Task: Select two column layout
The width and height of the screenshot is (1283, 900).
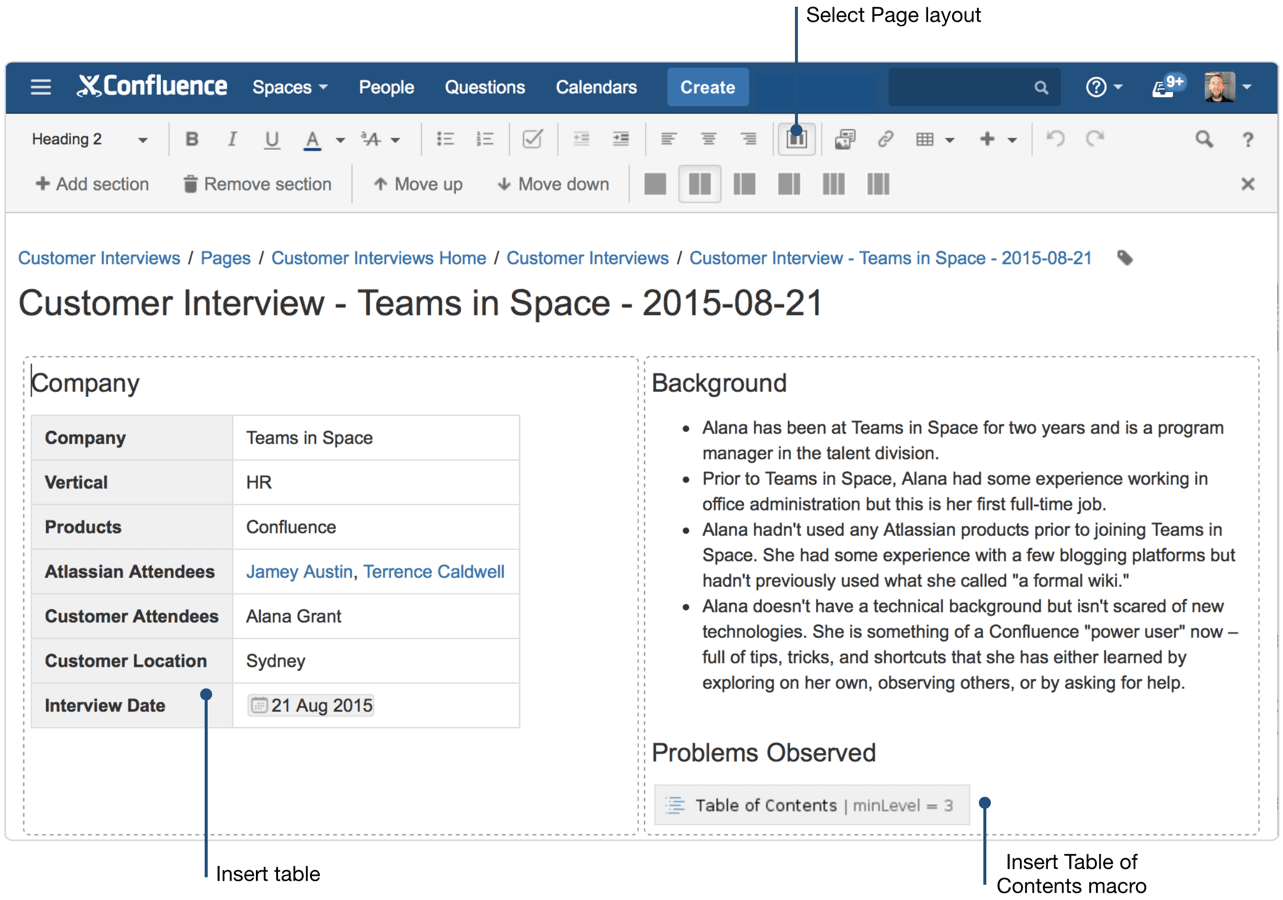Action: 700,184
